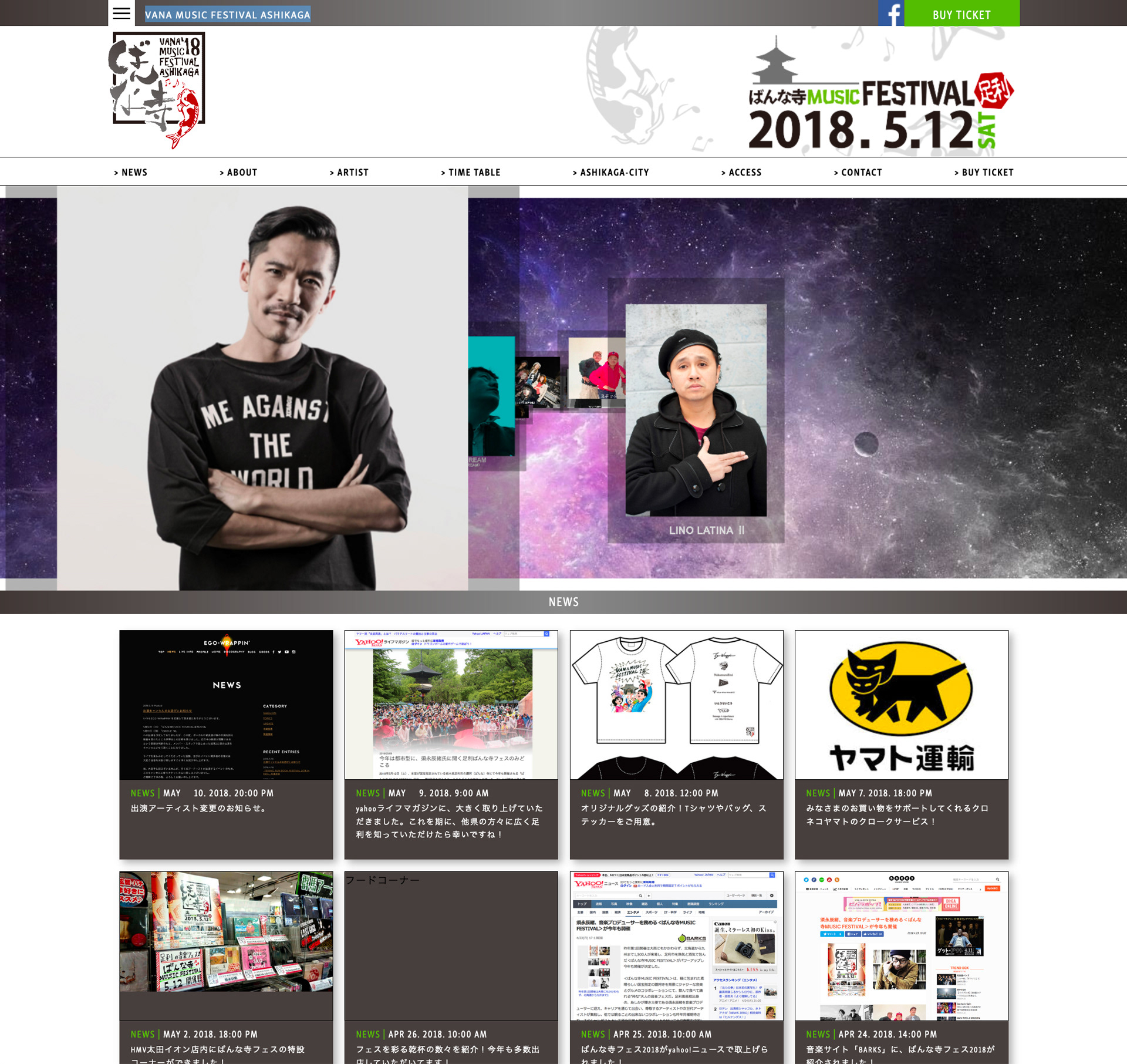Viewport: 1127px width, 1064px height.
Task: Click the green BUY TICKET header button
Action: 961,14
